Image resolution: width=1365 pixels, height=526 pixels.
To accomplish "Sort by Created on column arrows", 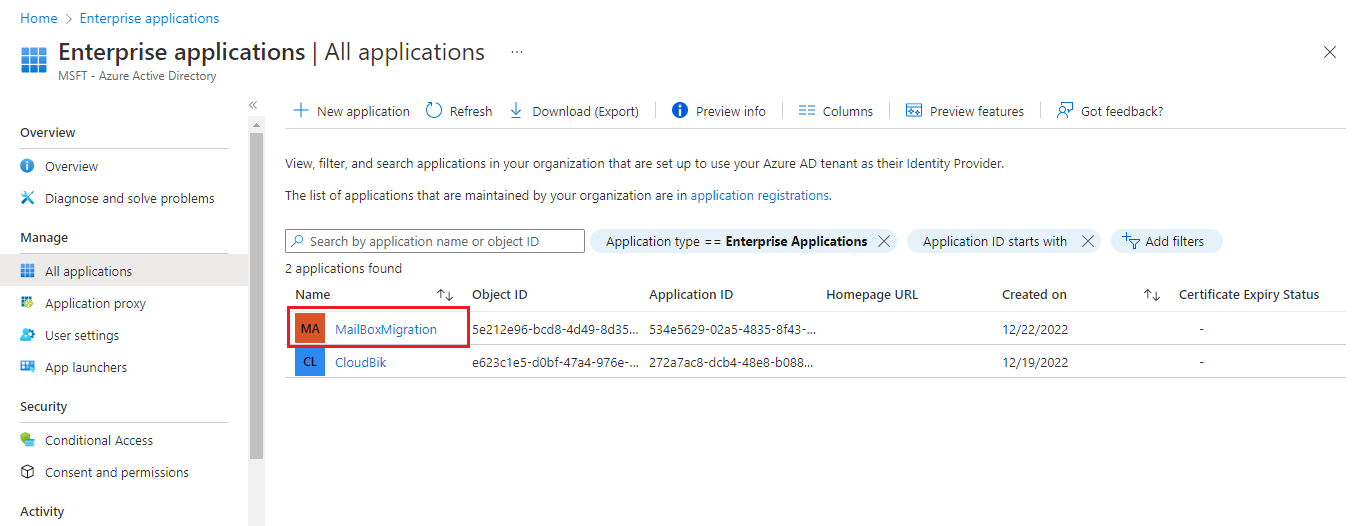I will coord(1152,295).
